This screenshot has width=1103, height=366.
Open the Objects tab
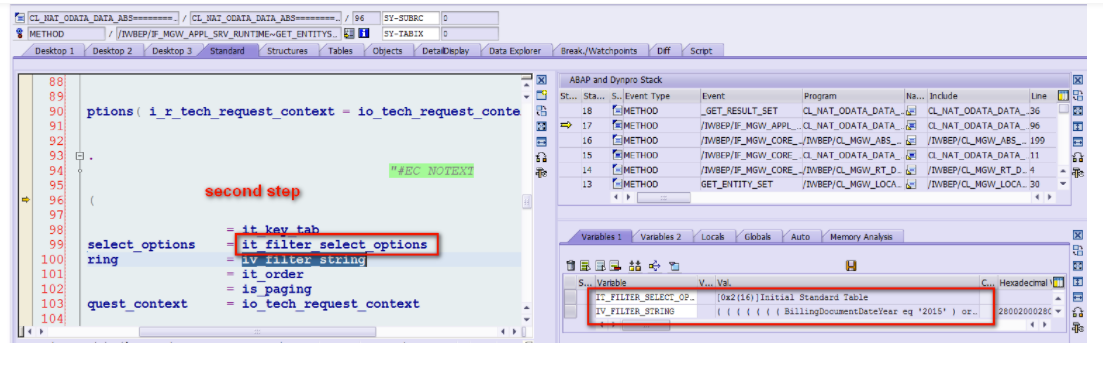click(387, 51)
